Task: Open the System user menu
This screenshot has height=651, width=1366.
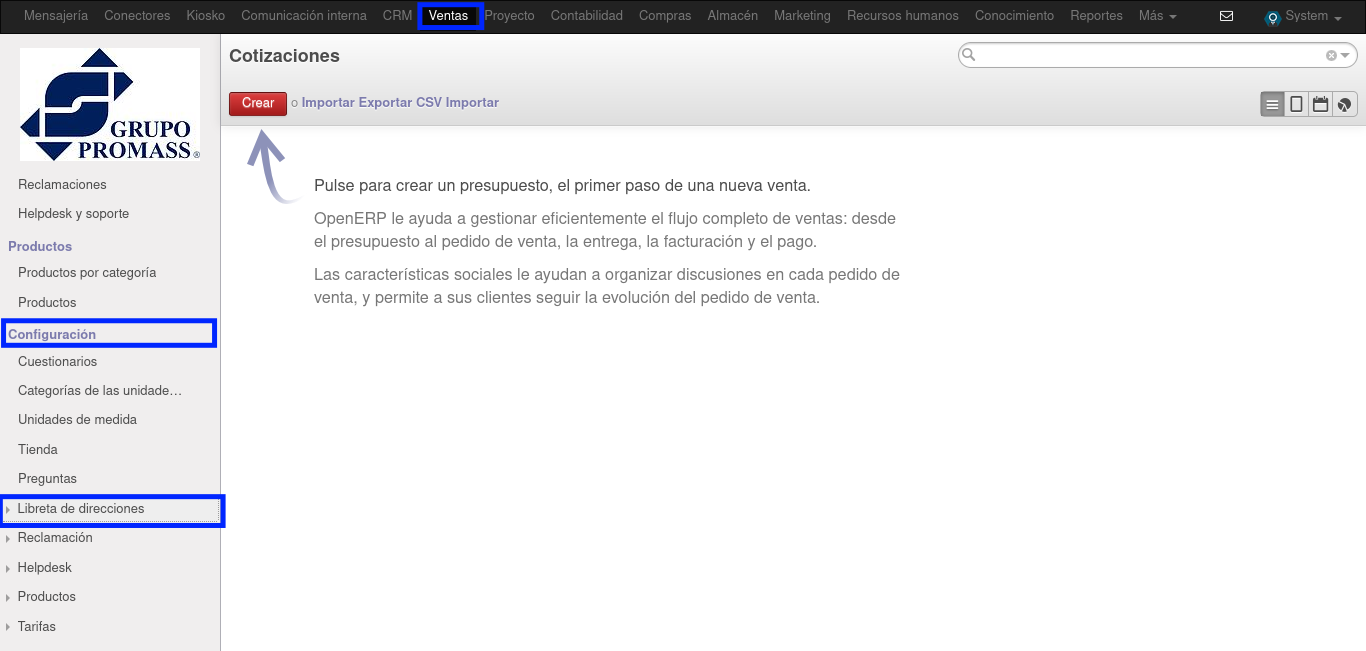Action: click(1303, 16)
